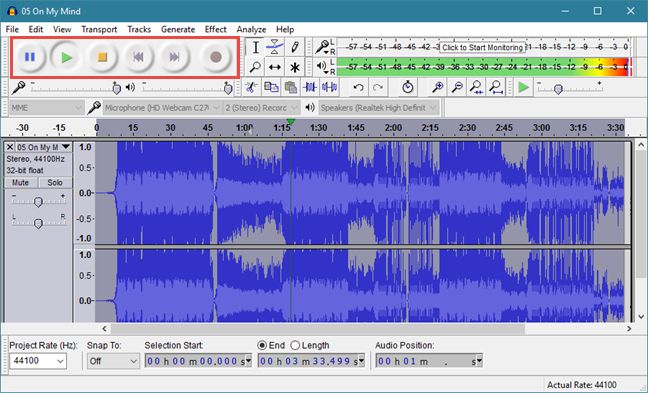Screen dimensions: 648x393
Task: Skip to start of track
Action: 138,57
